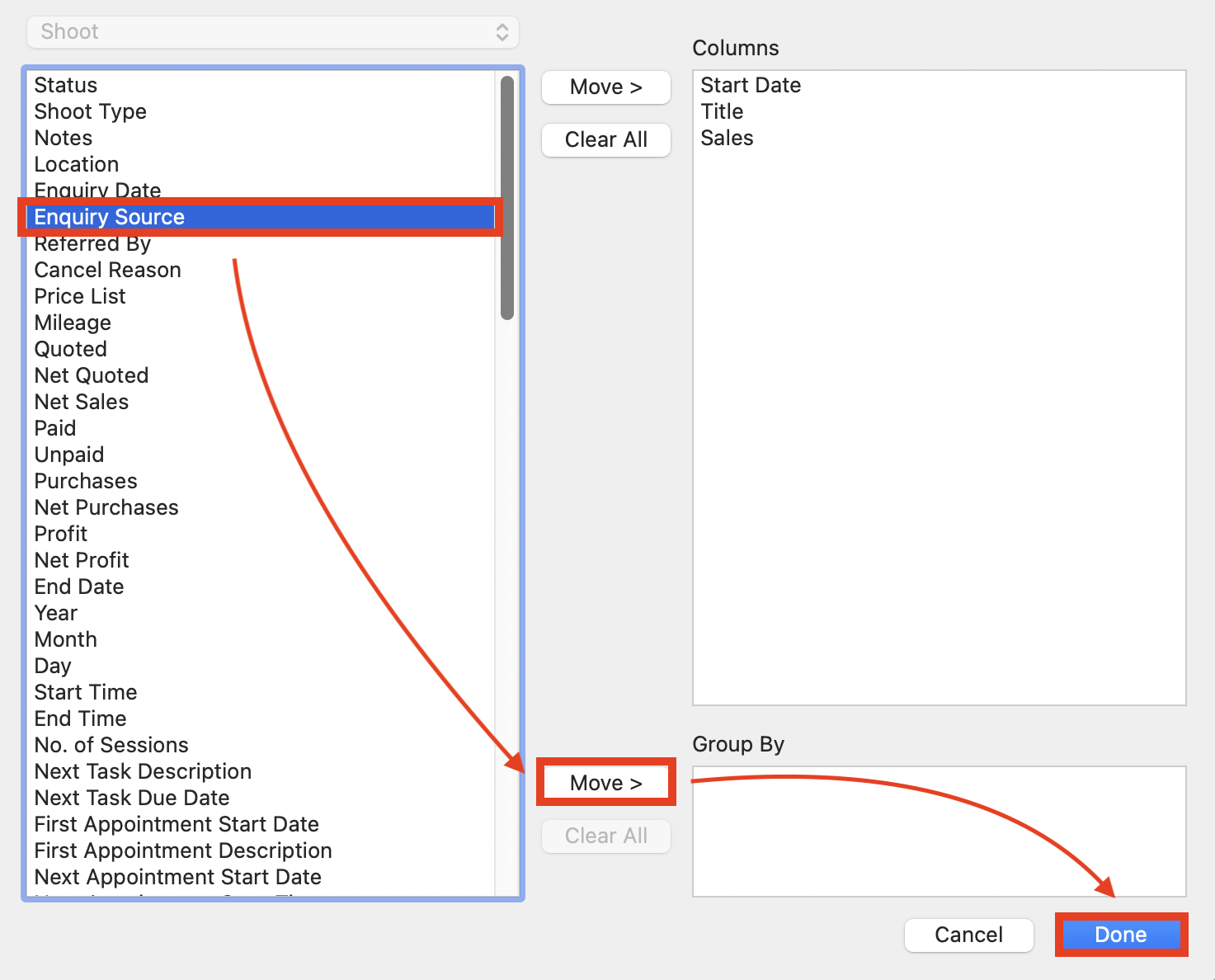Select Start Date in the Columns list
1215x980 pixels.
click(x=751, y=85)
